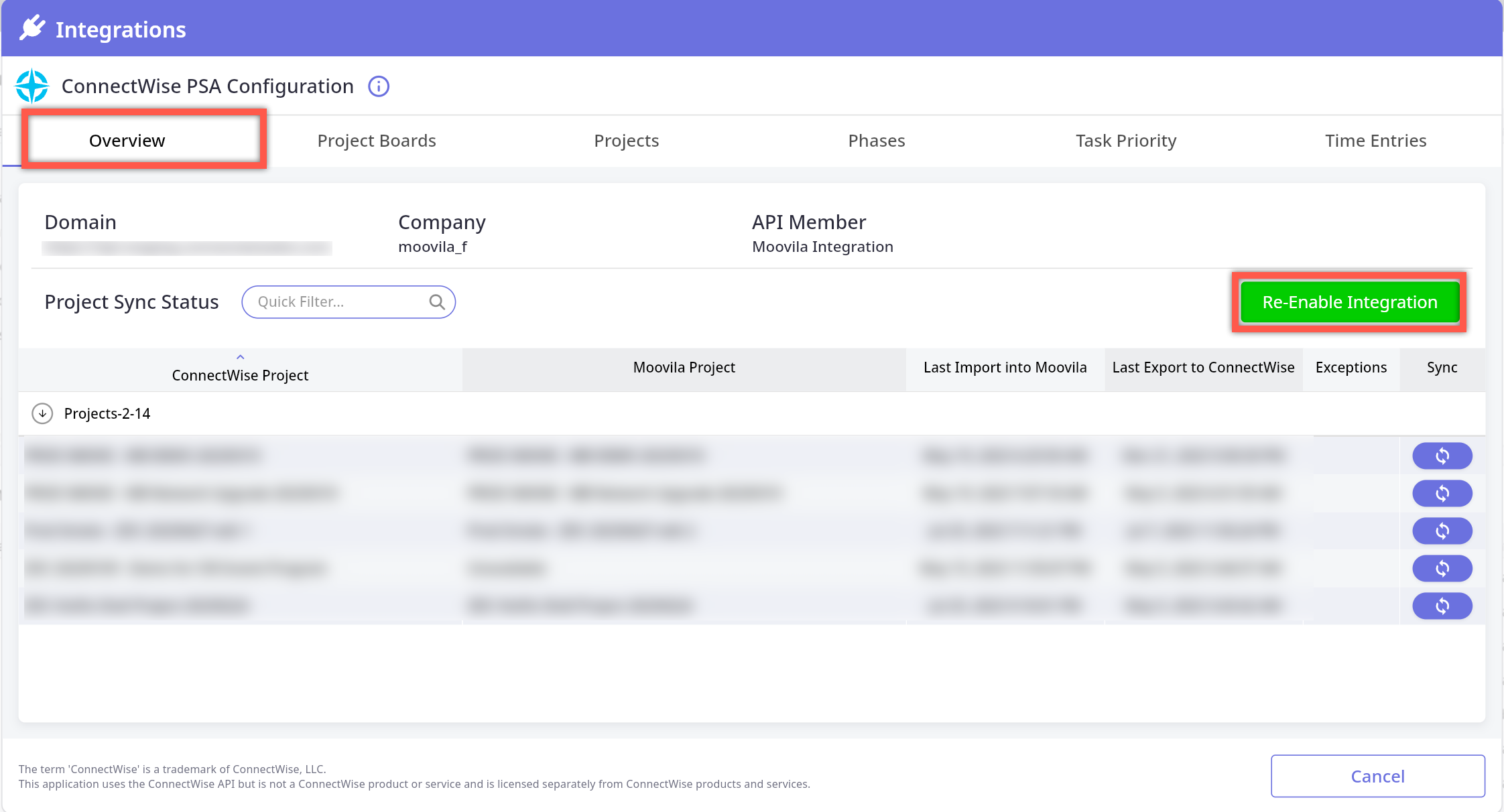Switch to the Project Boards tab
This screenshot has width=1504, height=812.
click(x=376, y=141)
